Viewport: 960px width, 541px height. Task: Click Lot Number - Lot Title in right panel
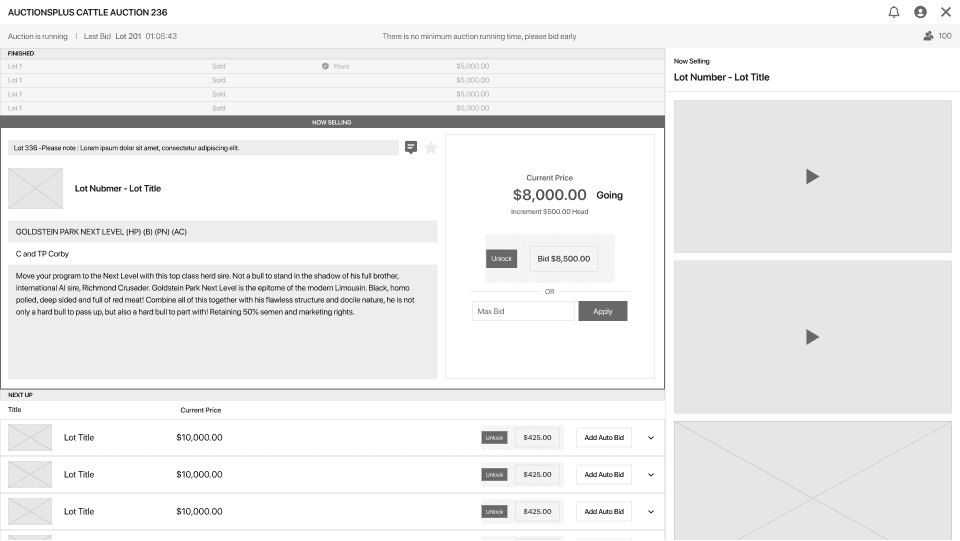point(721,77)
